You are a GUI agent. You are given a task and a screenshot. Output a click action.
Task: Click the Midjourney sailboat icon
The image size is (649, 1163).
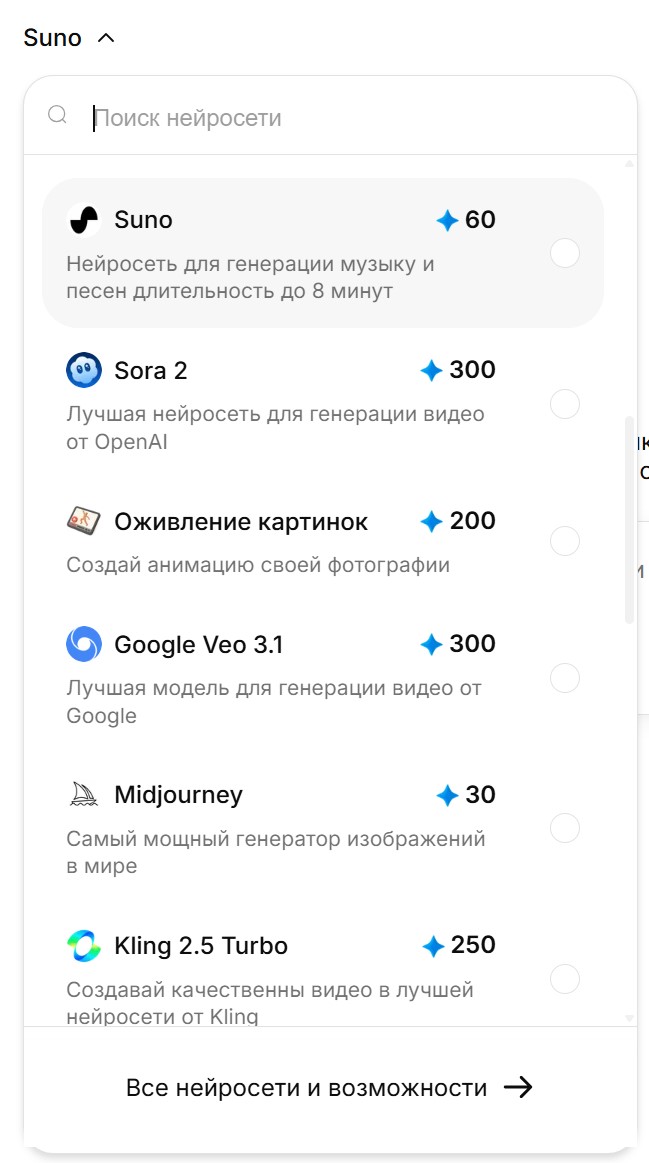pos(85,795)
